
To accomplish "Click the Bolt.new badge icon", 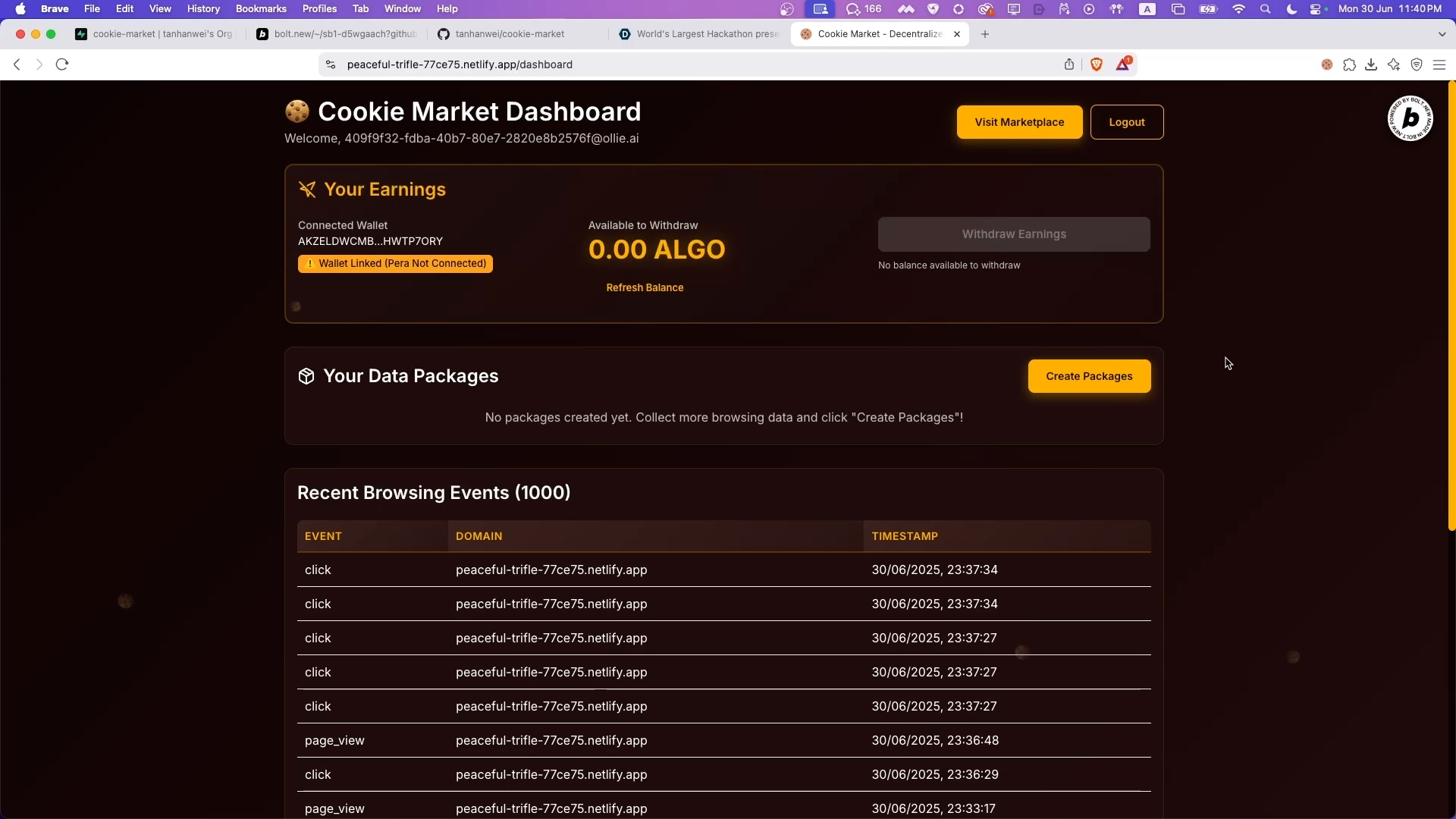I will (1410, 118).
